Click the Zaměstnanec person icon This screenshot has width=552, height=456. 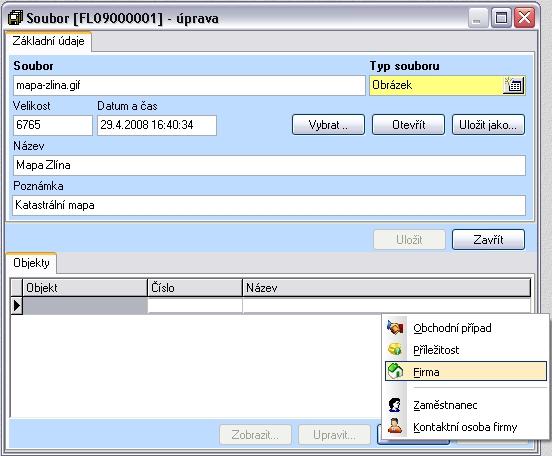(x=395, y=405)
